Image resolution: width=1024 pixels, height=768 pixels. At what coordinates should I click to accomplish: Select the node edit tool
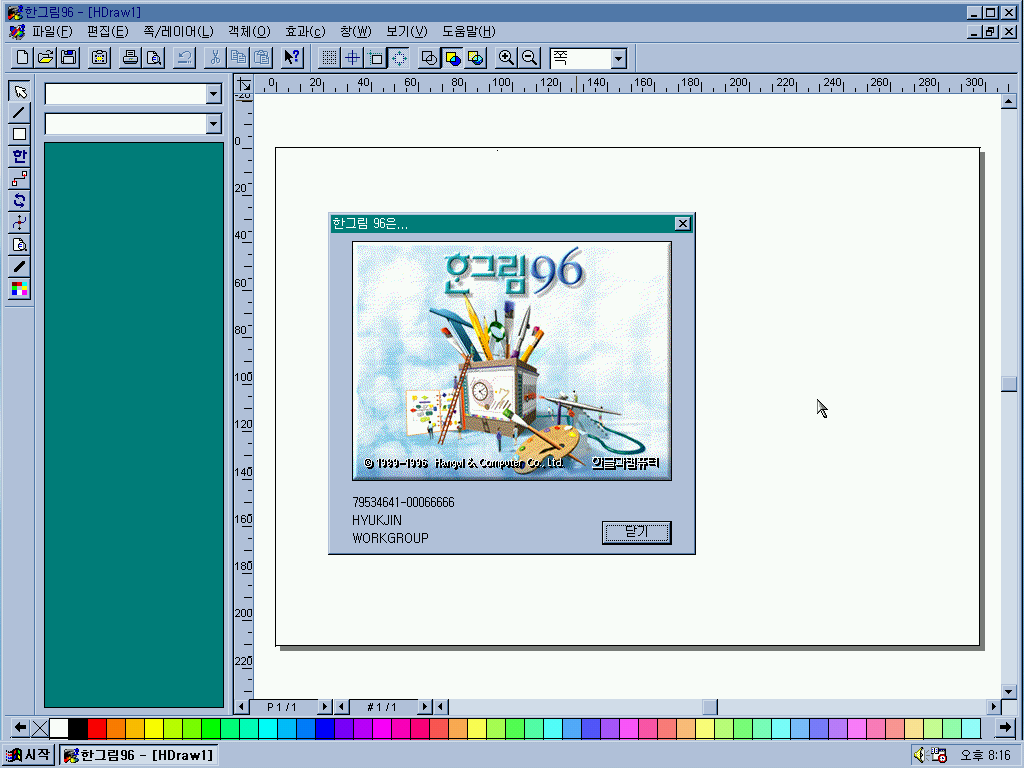coord(20,223)
